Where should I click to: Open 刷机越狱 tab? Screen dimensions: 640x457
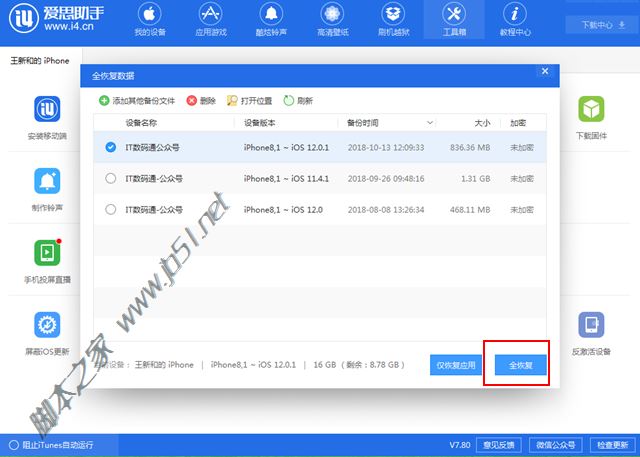[393, 20]
